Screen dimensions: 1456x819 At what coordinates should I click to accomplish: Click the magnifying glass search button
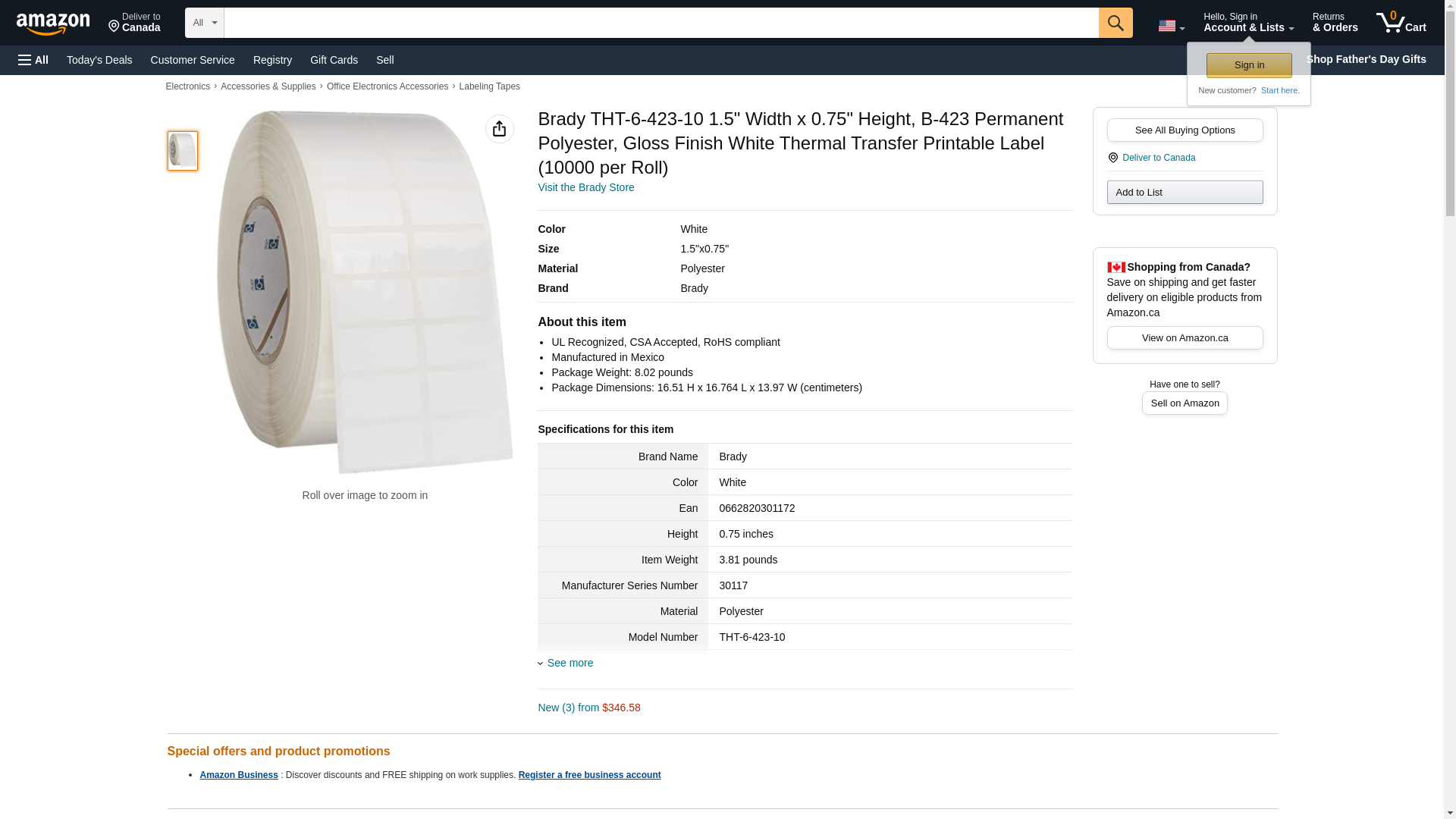(x=1115, y=23)
